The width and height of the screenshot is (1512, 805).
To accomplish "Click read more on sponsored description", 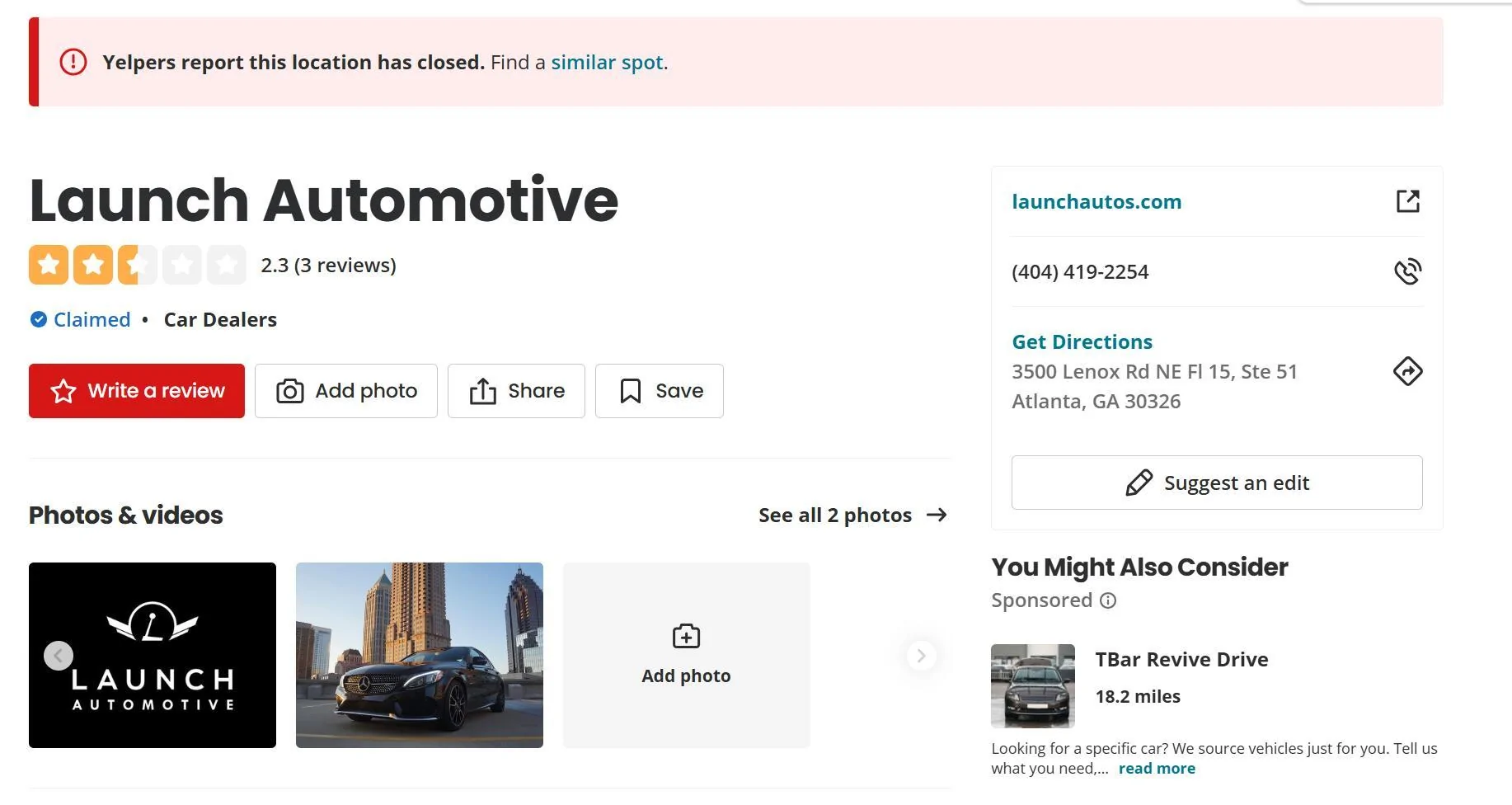I will click(x=1157, y=769).
